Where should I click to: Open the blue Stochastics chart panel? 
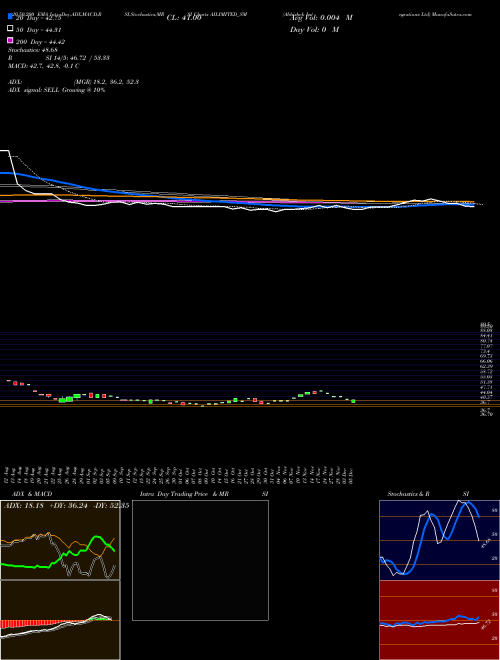pyautogui.click(x=439, y=540)
